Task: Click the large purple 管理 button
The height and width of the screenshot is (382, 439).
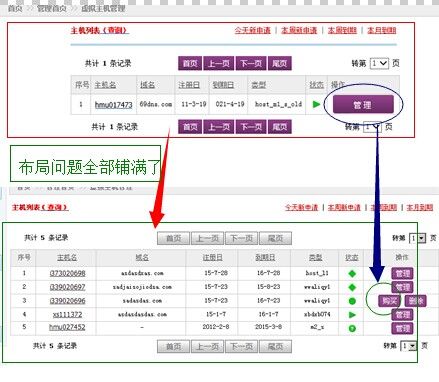Action: [x=363, y=105]
